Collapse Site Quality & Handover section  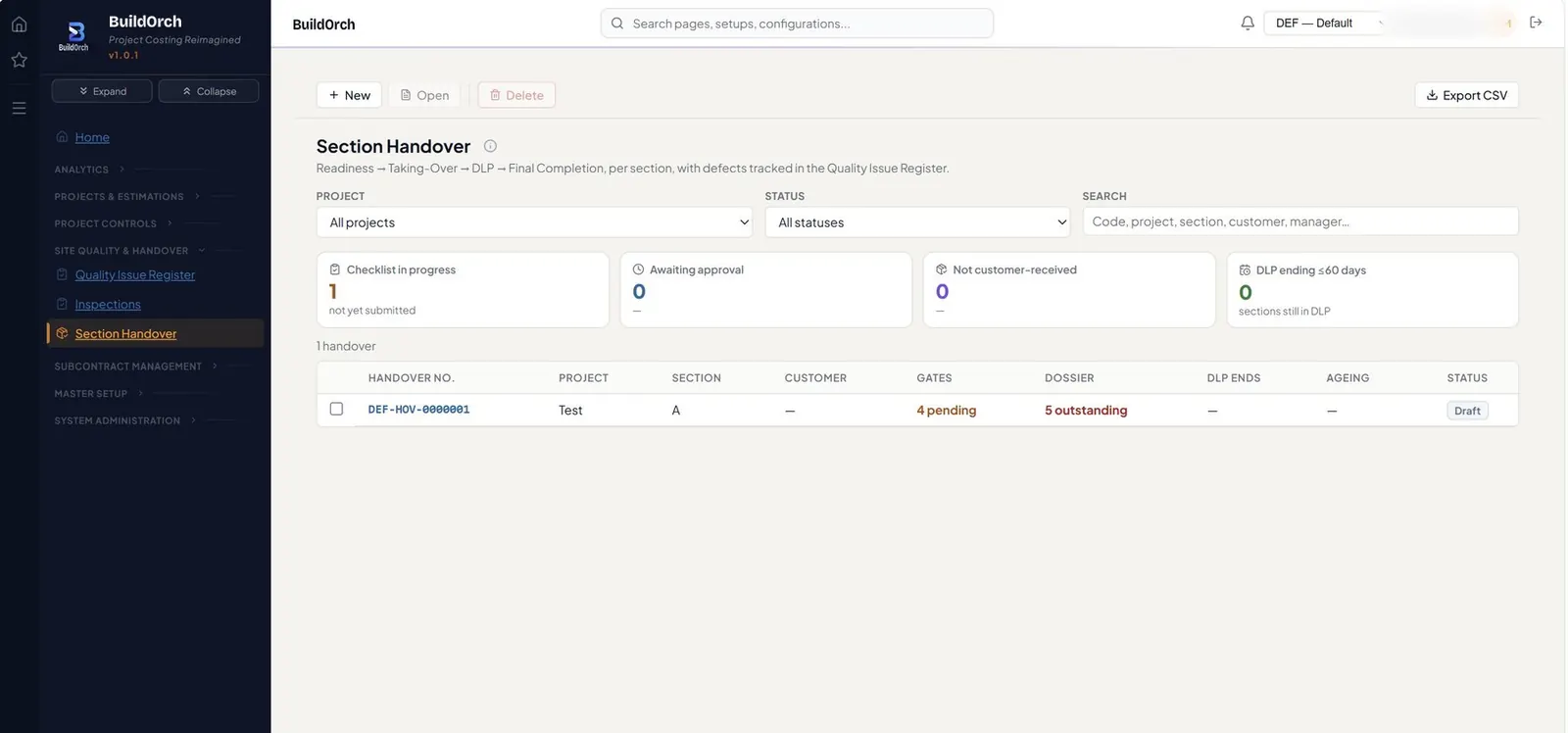(129, 251)
